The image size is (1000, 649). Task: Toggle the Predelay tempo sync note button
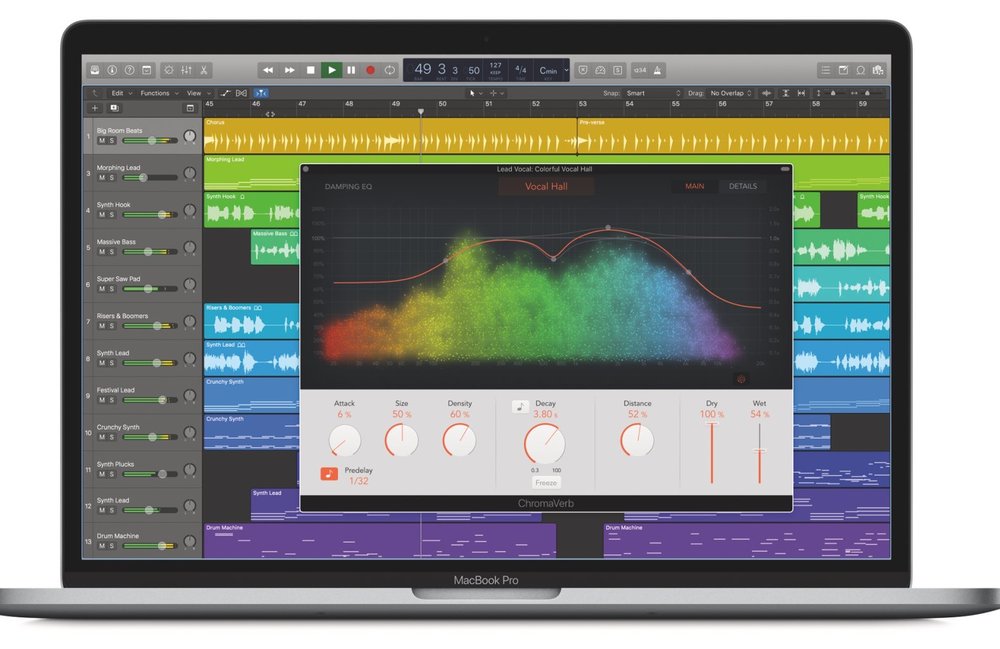[x=329, y=474]
